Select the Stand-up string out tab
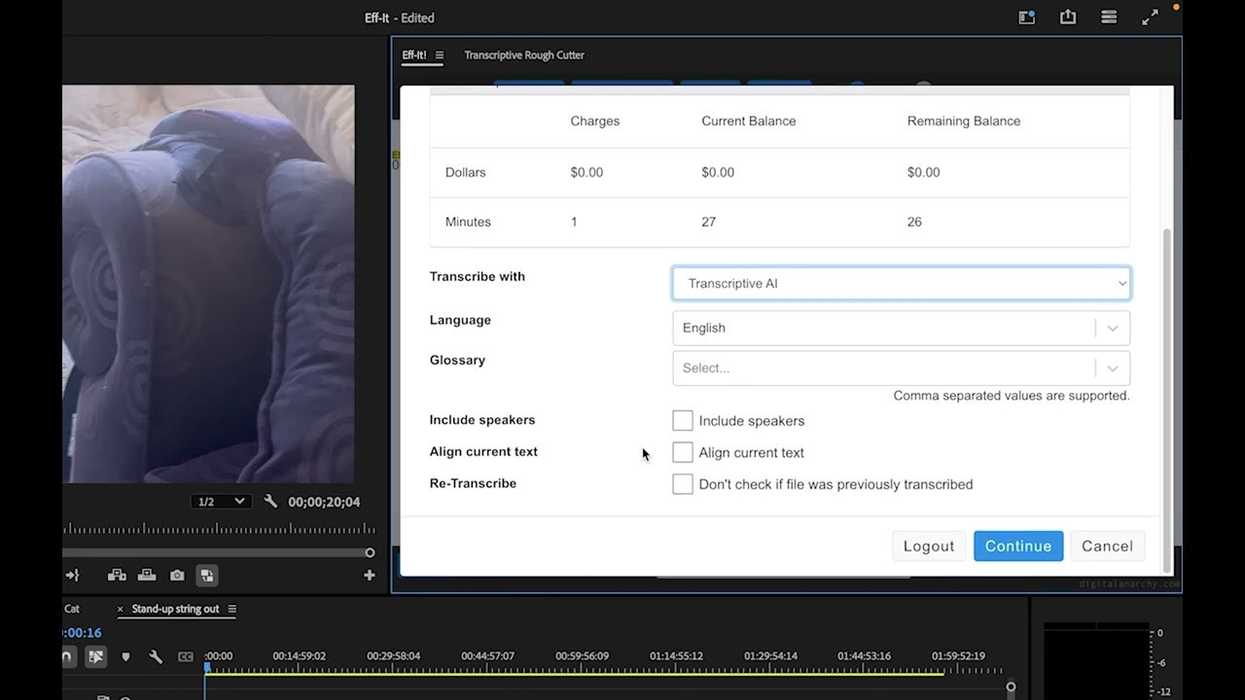 (175, 609)
